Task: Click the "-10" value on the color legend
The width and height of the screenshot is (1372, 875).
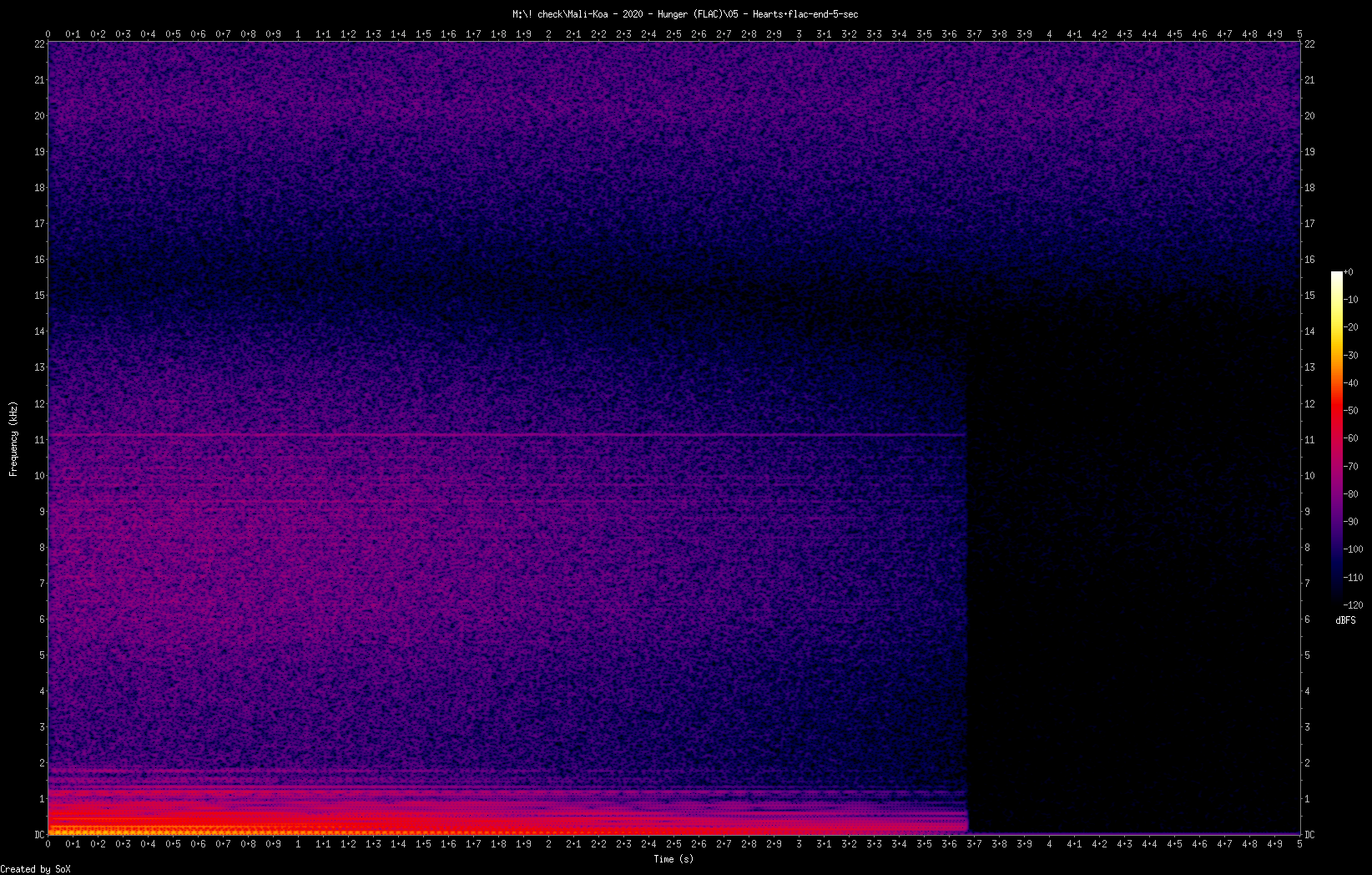Action: (1350, 300)
